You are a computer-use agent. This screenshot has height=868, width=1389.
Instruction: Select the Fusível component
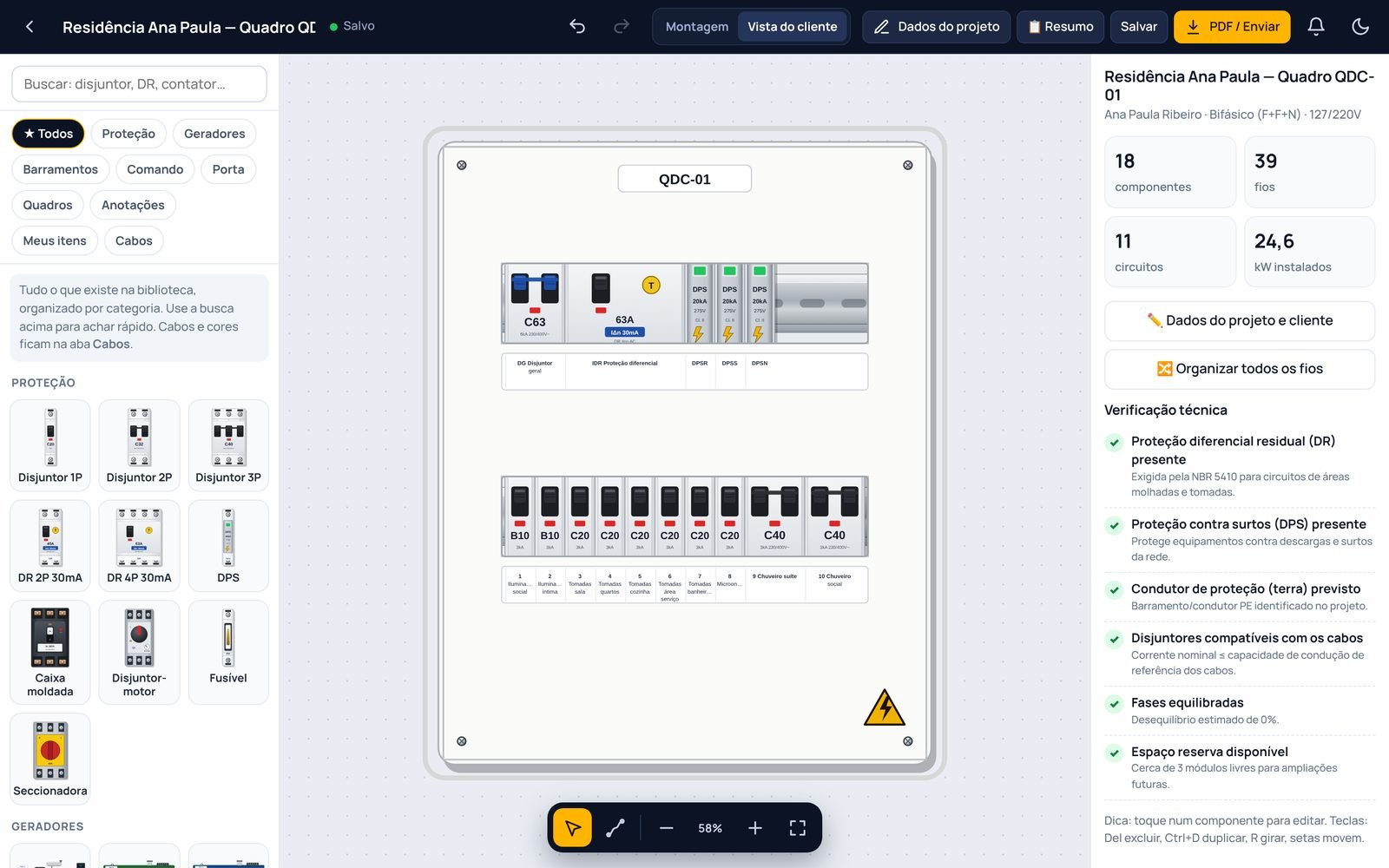pos(228,652)
